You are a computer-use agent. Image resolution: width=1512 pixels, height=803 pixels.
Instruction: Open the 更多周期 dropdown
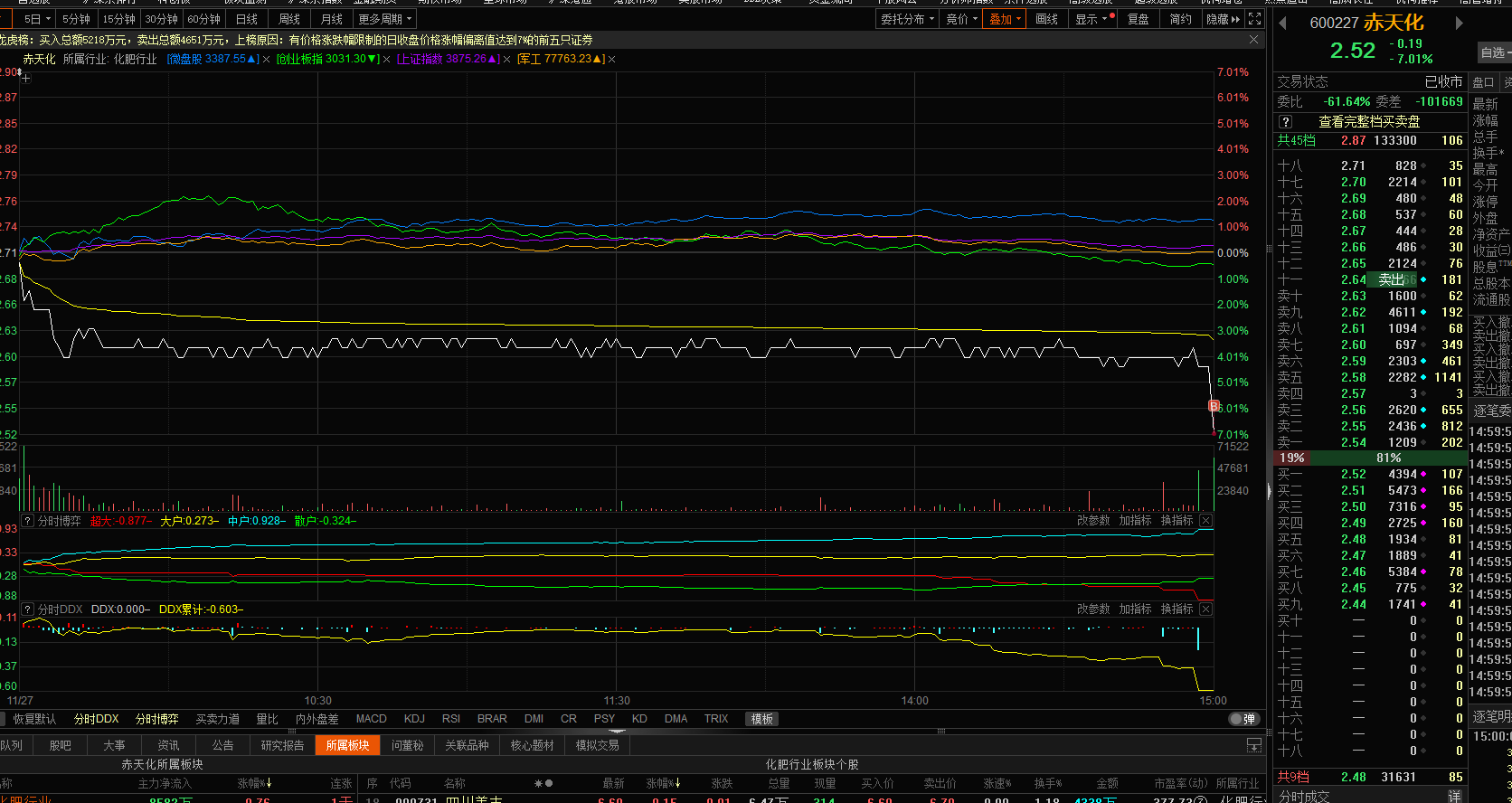(384, 19)
